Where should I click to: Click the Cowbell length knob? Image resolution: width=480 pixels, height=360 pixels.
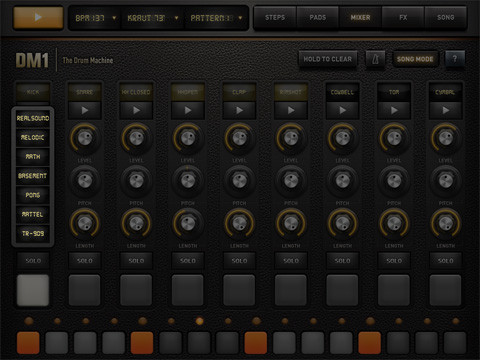point(343,223)
